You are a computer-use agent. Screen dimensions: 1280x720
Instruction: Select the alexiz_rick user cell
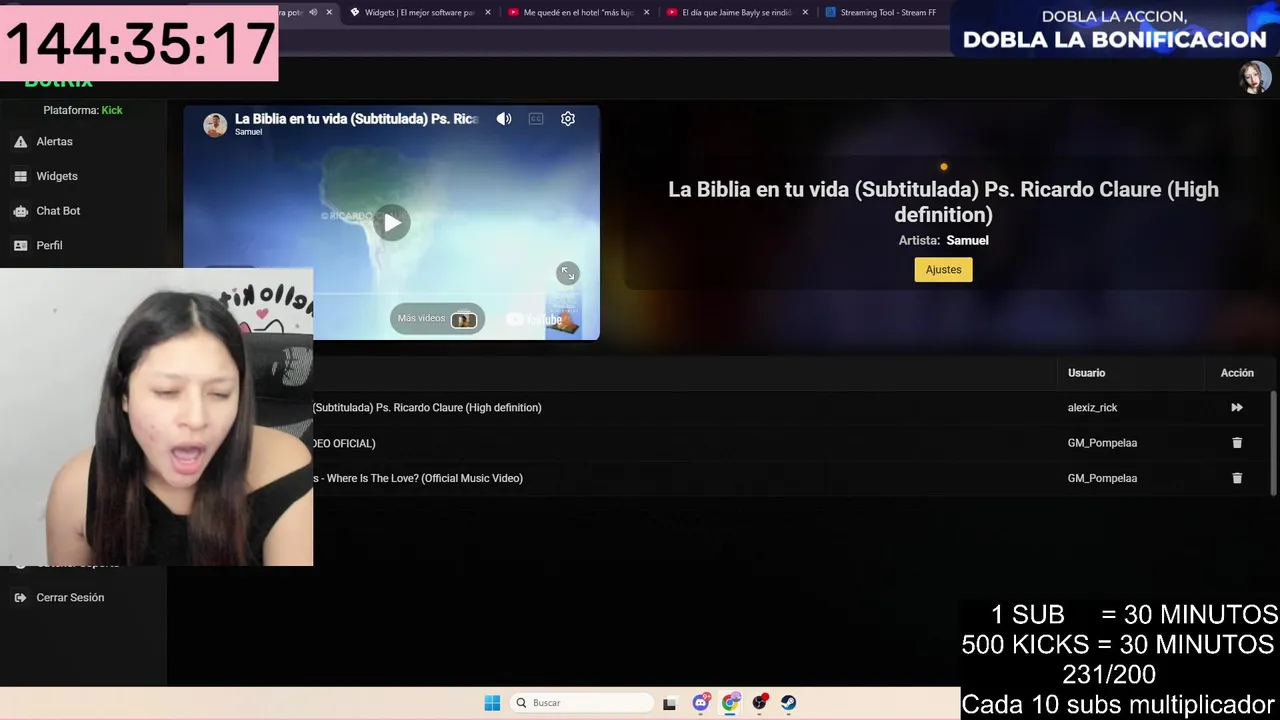click(x=1092, y=408)
